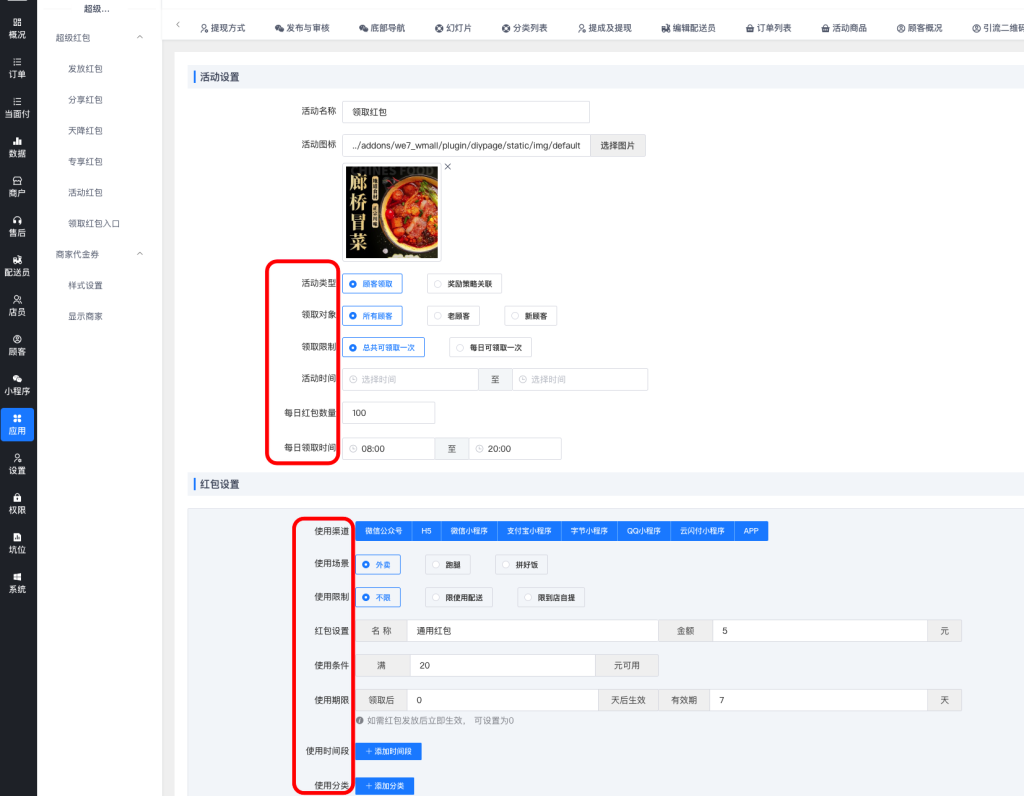Open the 天降红包 submenu item
Screen dimensions: 1024x796
(85, 131)
